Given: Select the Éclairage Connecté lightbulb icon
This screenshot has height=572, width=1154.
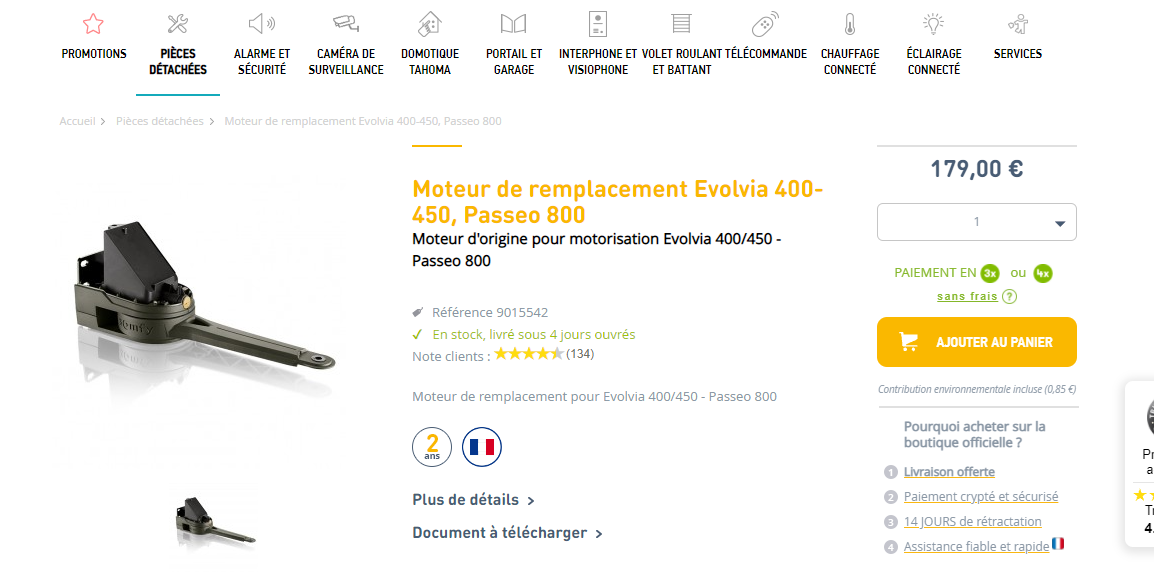Looking at the screenshot, I should tap(933, 24).
